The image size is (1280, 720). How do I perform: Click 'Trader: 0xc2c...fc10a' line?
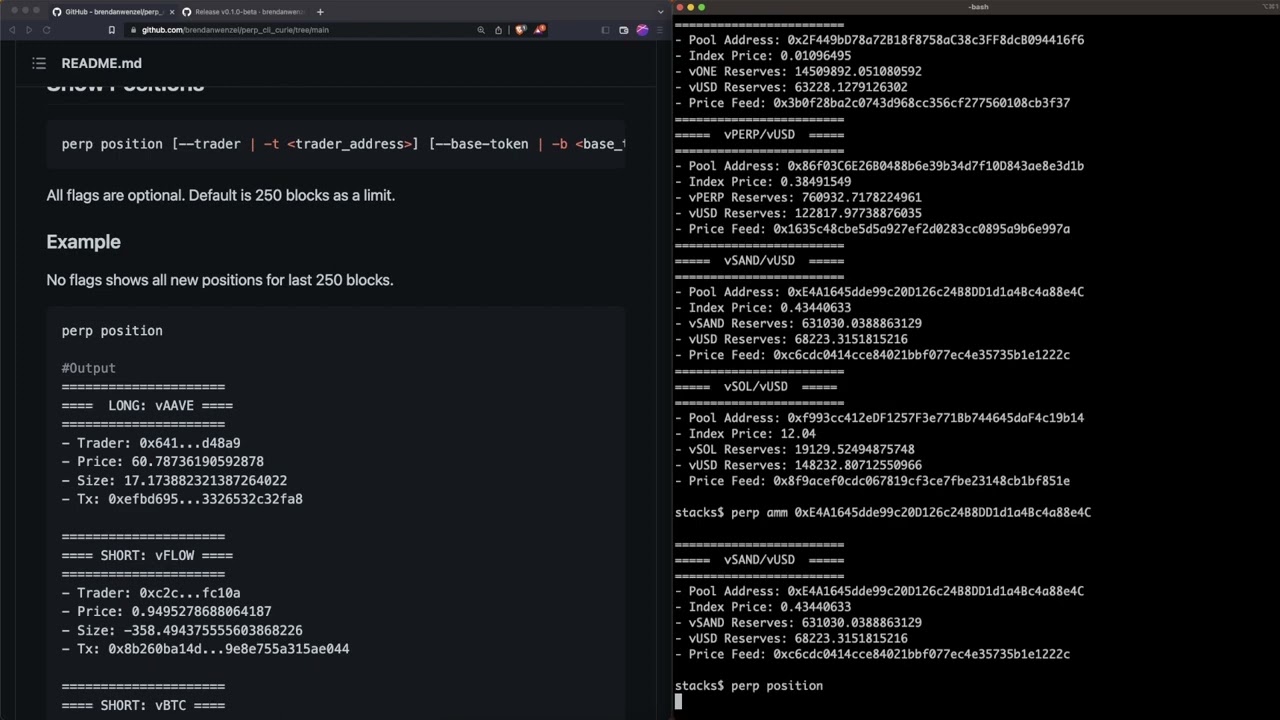[x=150, y=593]
